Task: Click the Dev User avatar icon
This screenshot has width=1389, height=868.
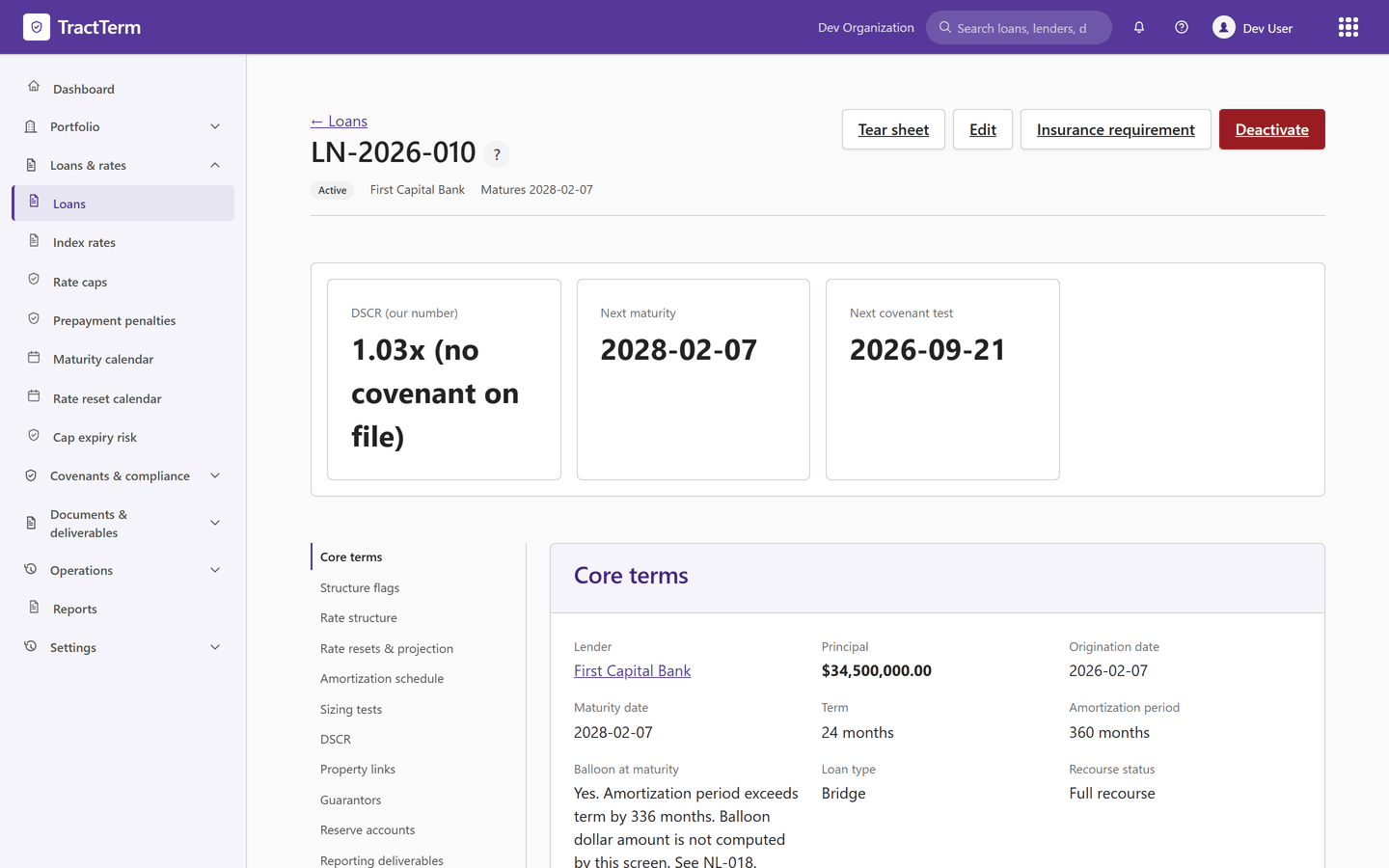Action: tap(1224, 27)
